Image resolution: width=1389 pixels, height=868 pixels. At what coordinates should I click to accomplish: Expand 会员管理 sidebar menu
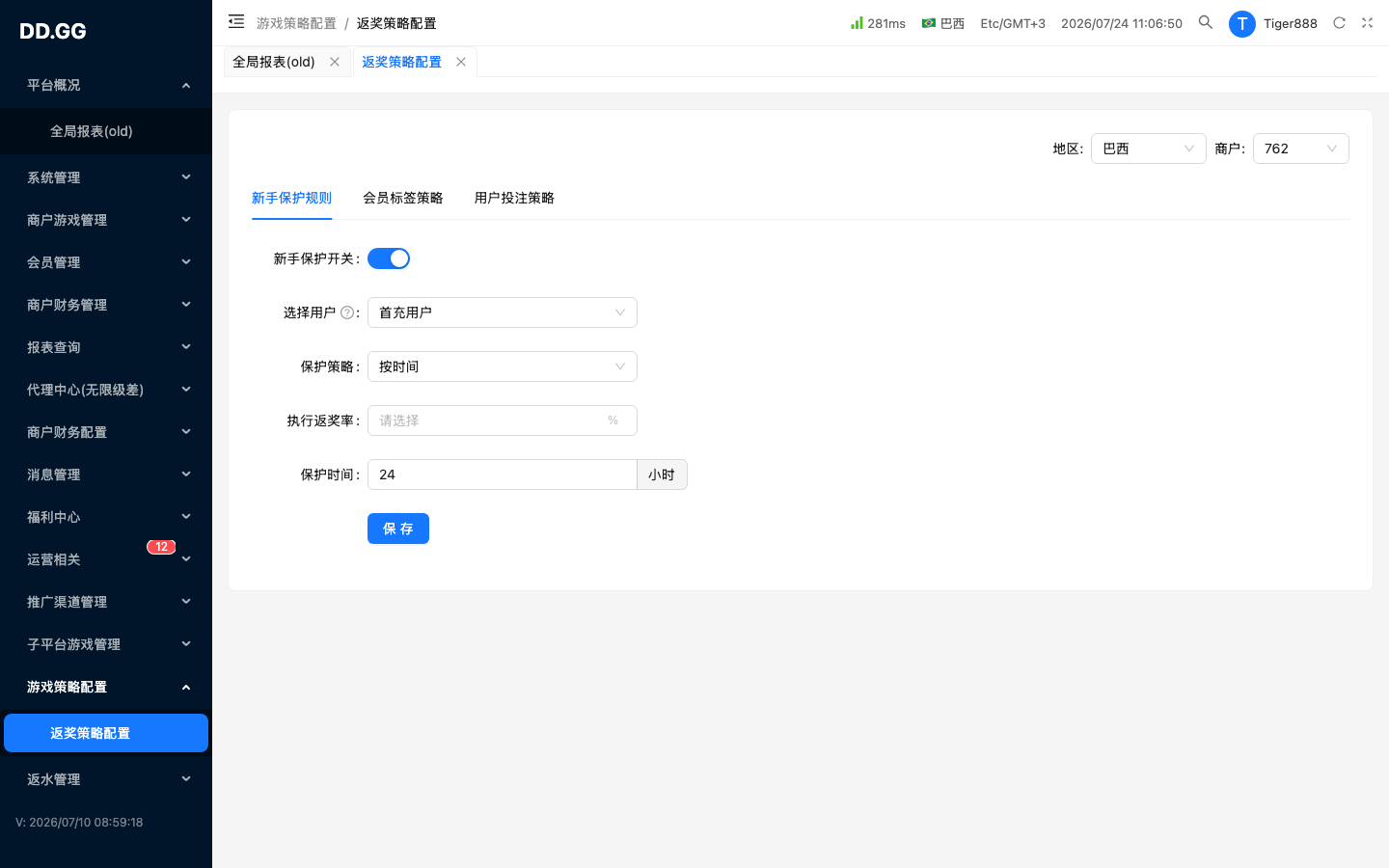pyautogui.click(x=106, y=262)
